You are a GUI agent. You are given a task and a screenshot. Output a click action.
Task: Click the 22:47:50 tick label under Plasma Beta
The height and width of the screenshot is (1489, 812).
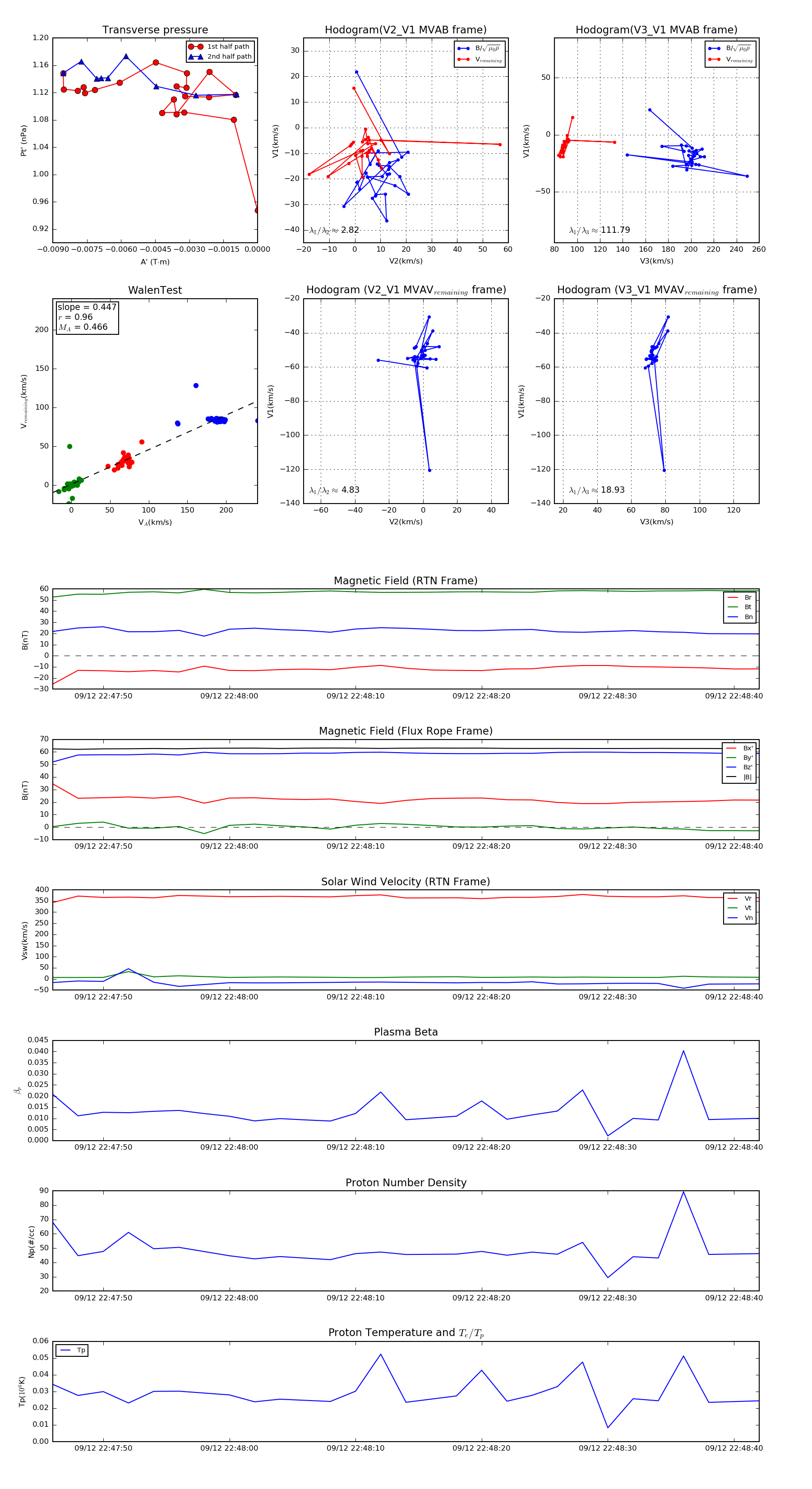tap(103, 1147)
